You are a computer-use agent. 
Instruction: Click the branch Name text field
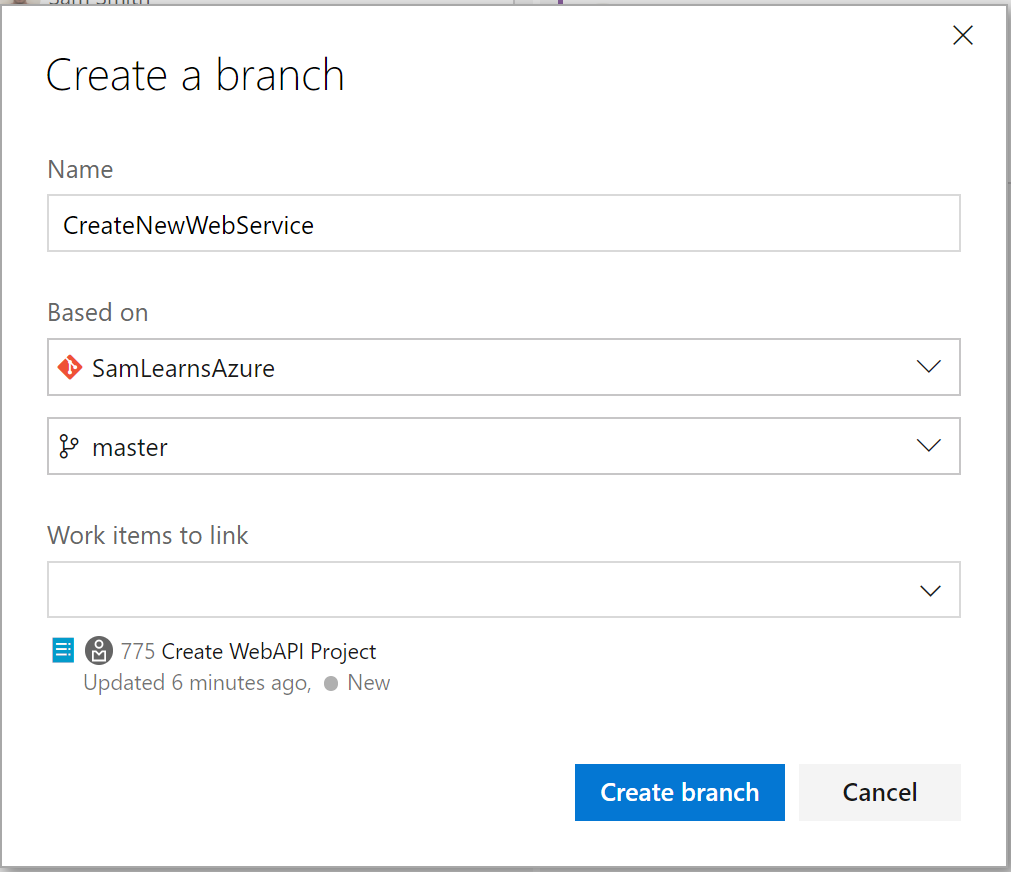point(503,224)
